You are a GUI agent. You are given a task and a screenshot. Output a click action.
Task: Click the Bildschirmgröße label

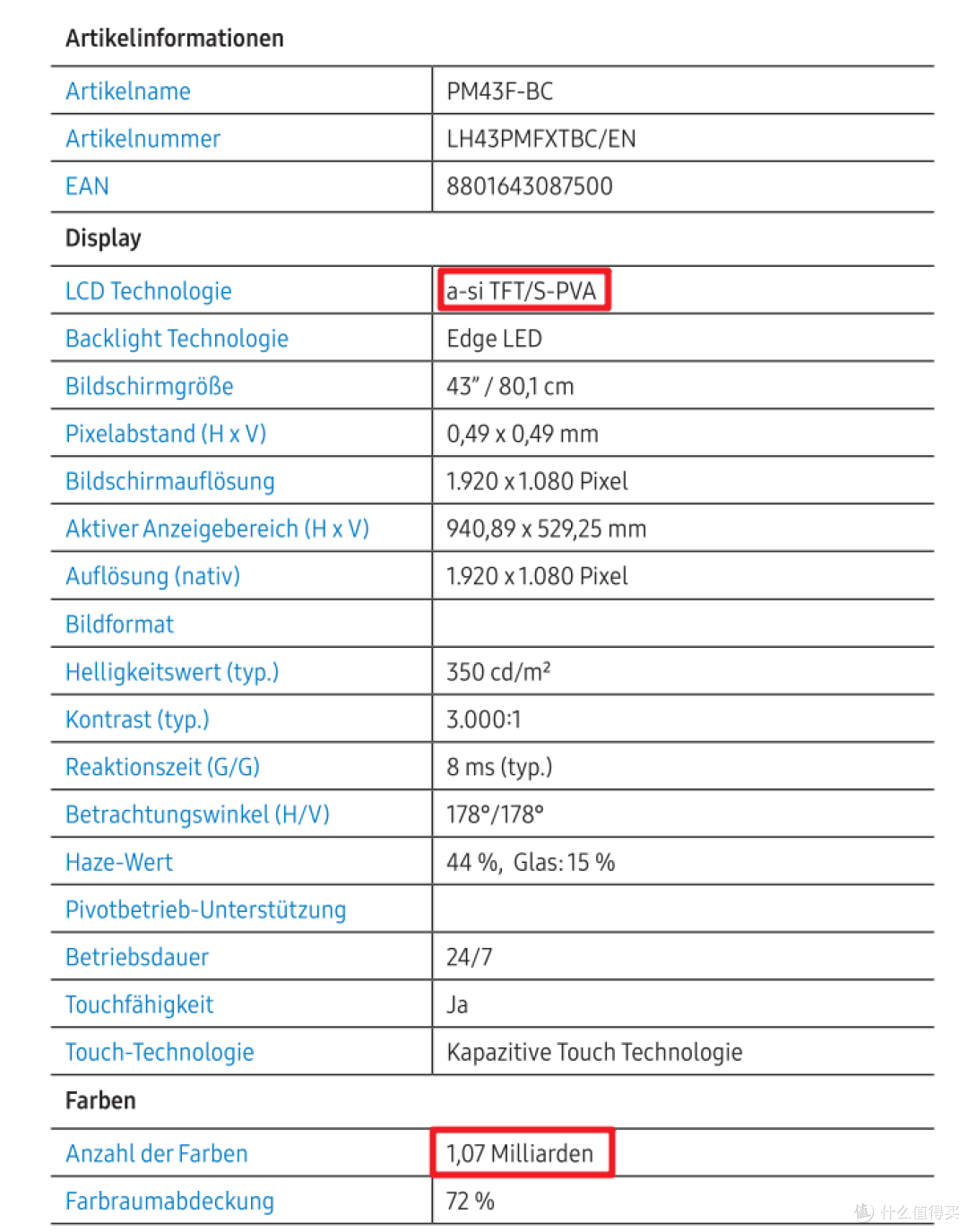(150, 386)
